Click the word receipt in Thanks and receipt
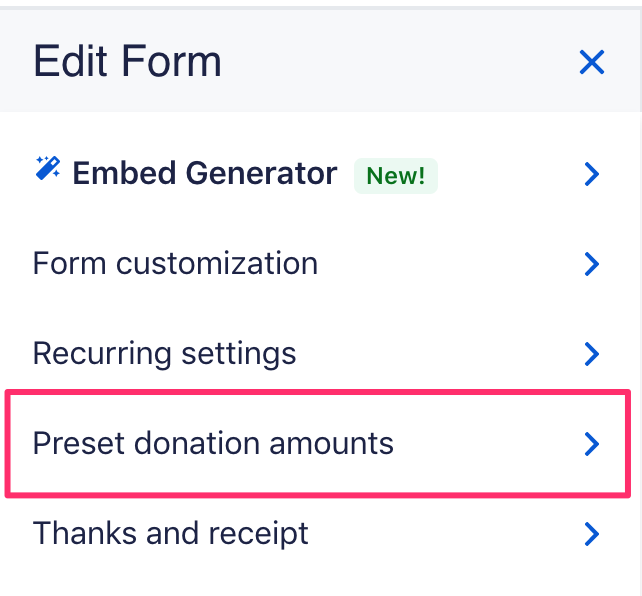Screen dimensions: 642x596 [x=258, y=534]
